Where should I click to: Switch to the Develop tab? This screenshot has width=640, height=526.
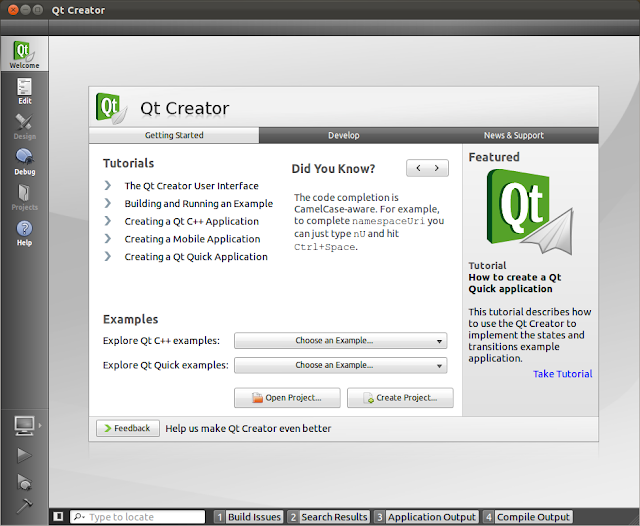(344, 135)
